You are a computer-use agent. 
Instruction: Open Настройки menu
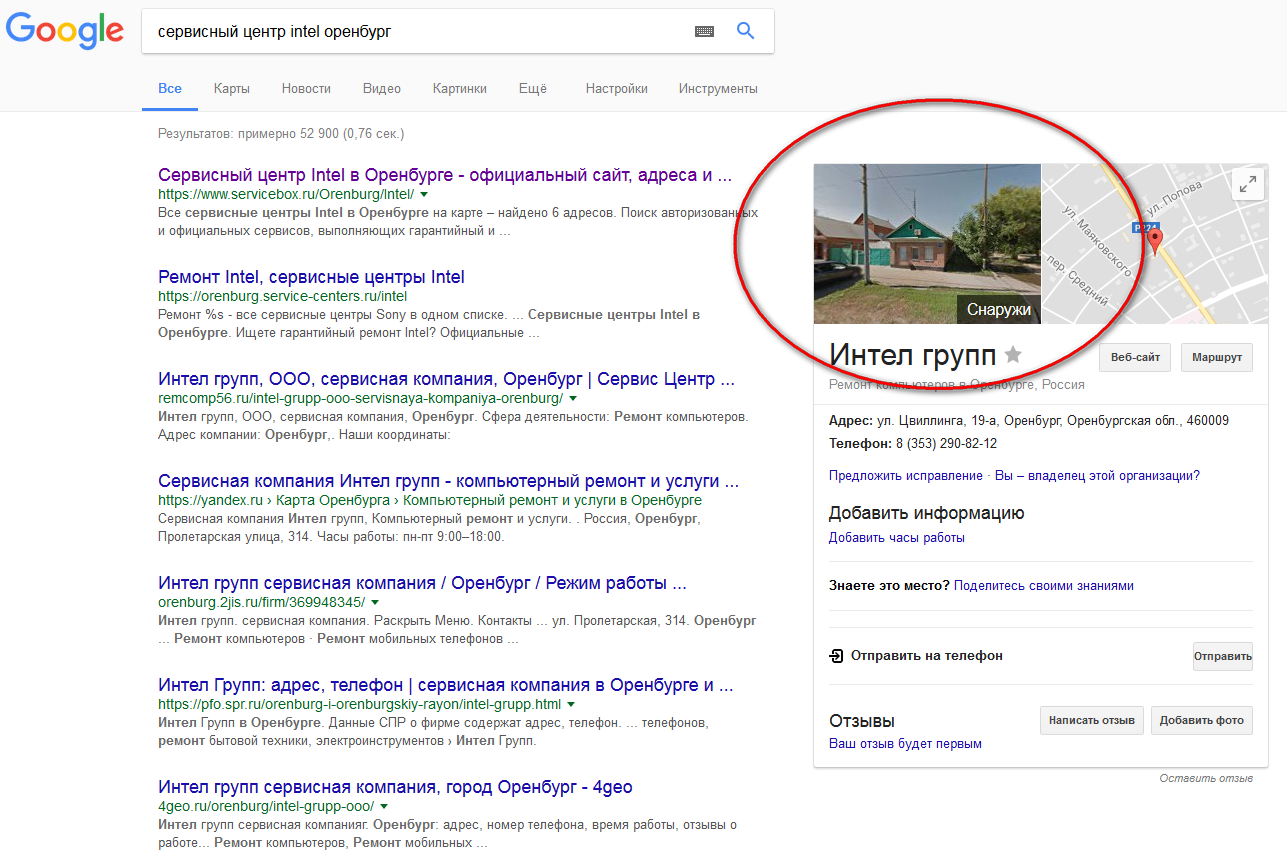point(617,88)
